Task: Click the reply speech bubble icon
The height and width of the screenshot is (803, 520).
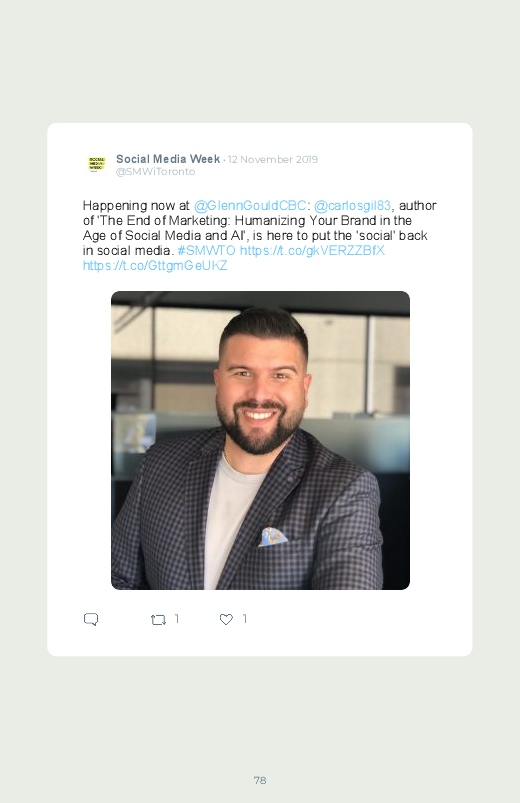Action: coord(91,620)
